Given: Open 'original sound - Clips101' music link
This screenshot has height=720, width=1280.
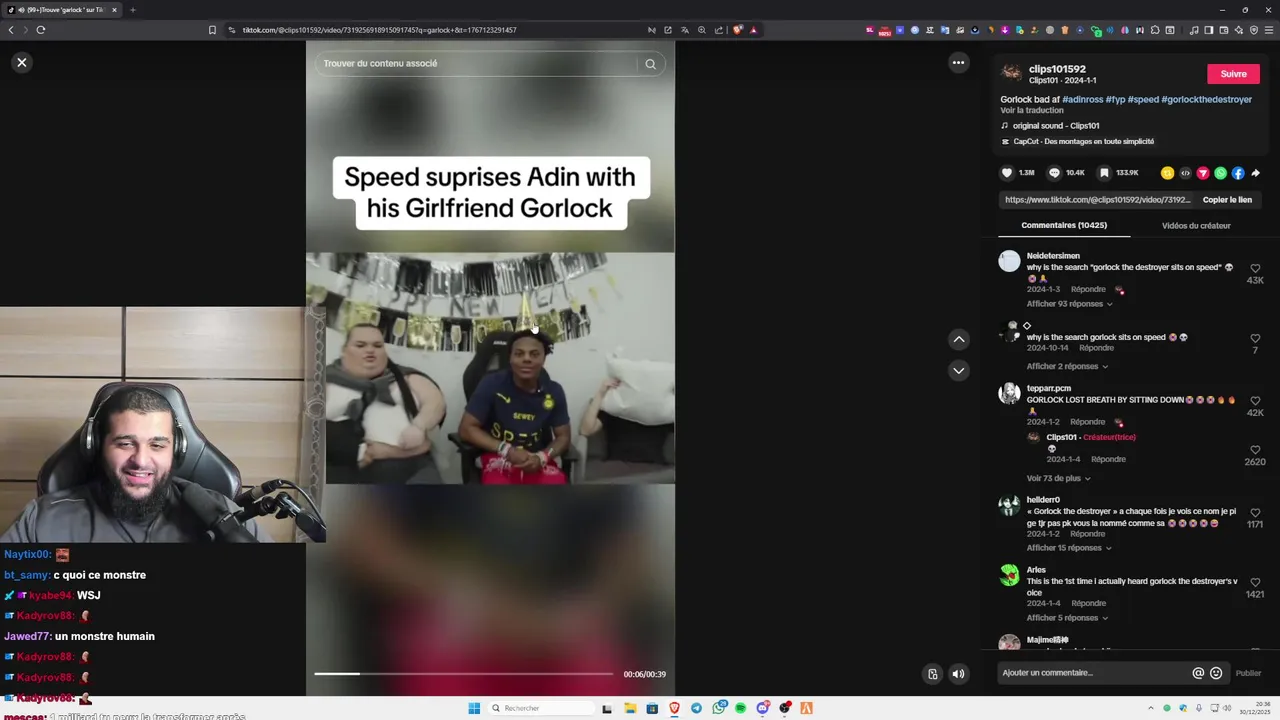Looking at the screenshot, I should coord(1056,126).
